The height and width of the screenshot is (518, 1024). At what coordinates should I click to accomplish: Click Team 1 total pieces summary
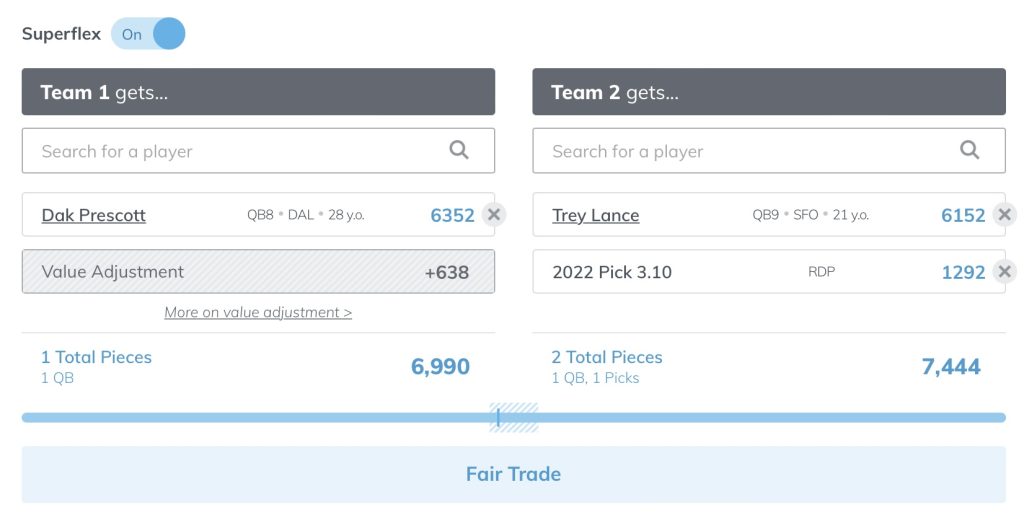96,366
